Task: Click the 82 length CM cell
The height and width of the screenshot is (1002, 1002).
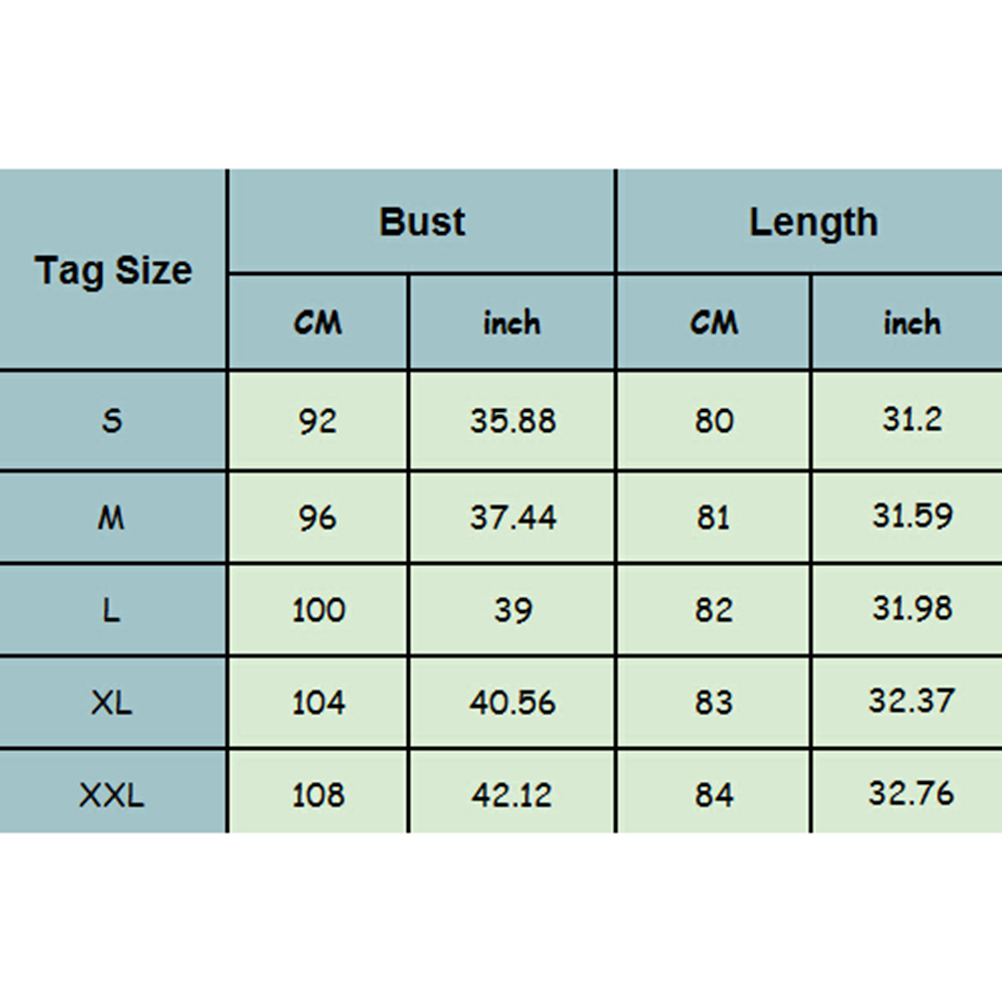Action: (x=714, y=609)
